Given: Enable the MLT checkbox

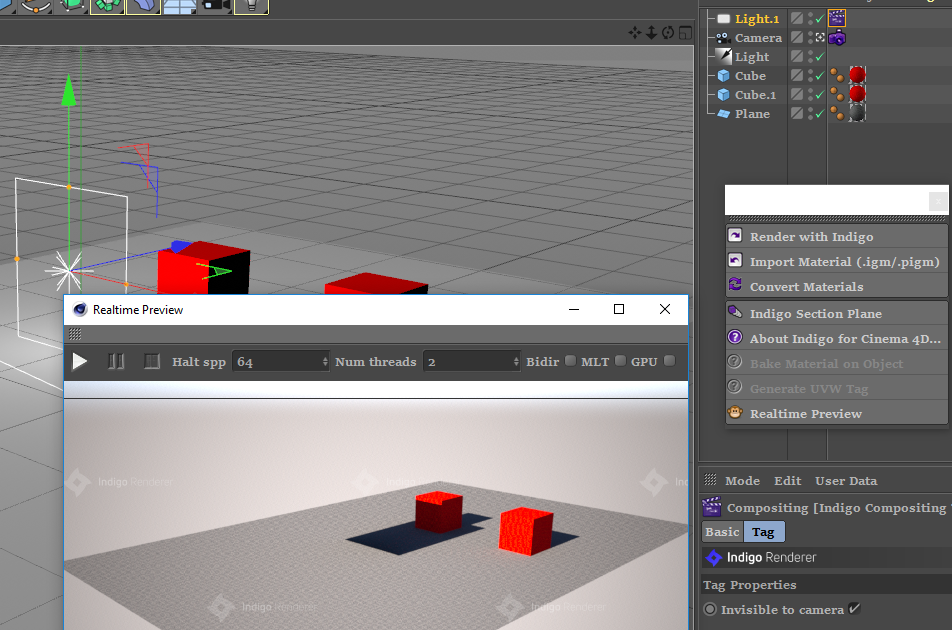Looking at the screenshot, I should (620, 362).
